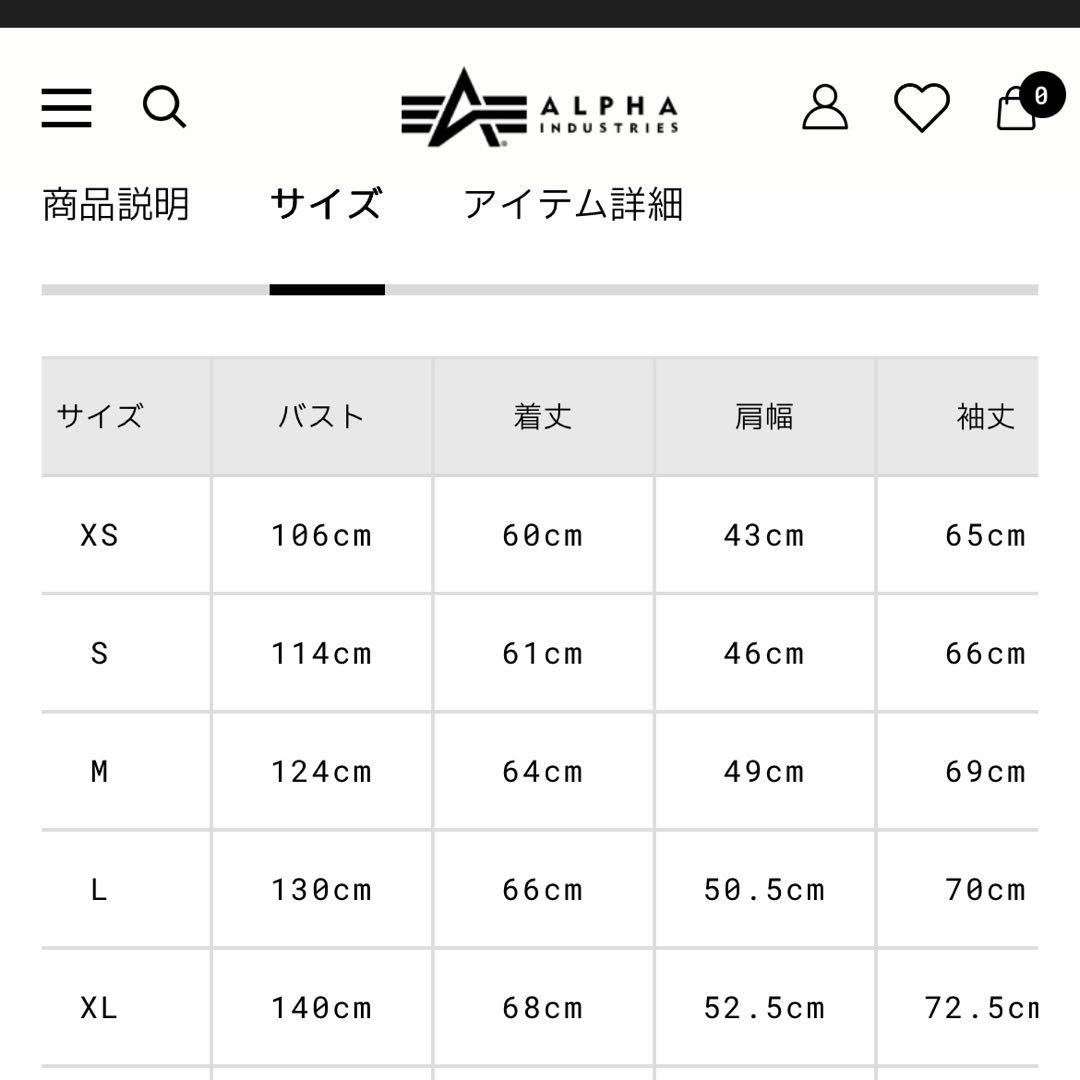Select the 着丈 column header

click(541, 416)
